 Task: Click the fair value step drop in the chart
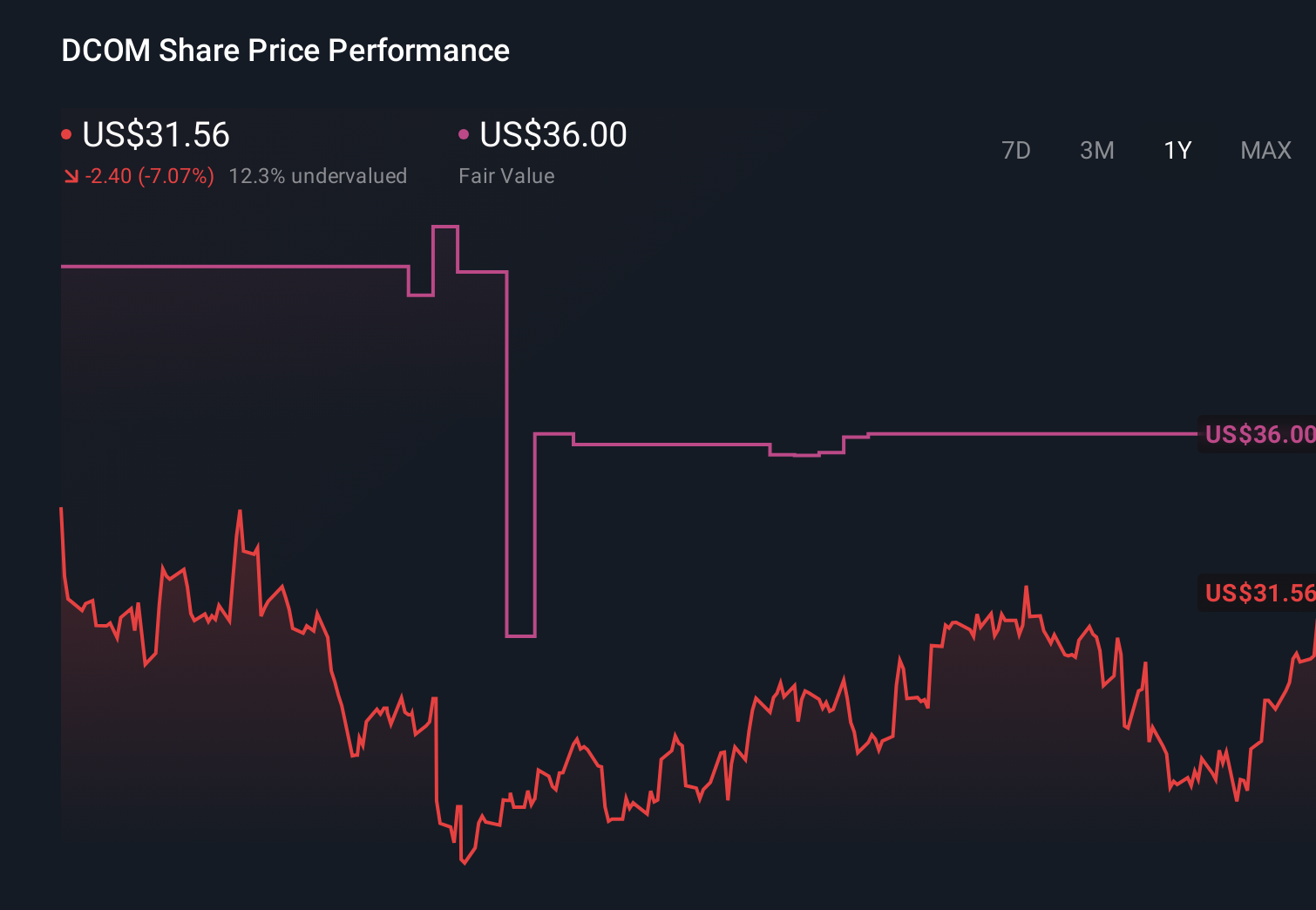[508, 453]
